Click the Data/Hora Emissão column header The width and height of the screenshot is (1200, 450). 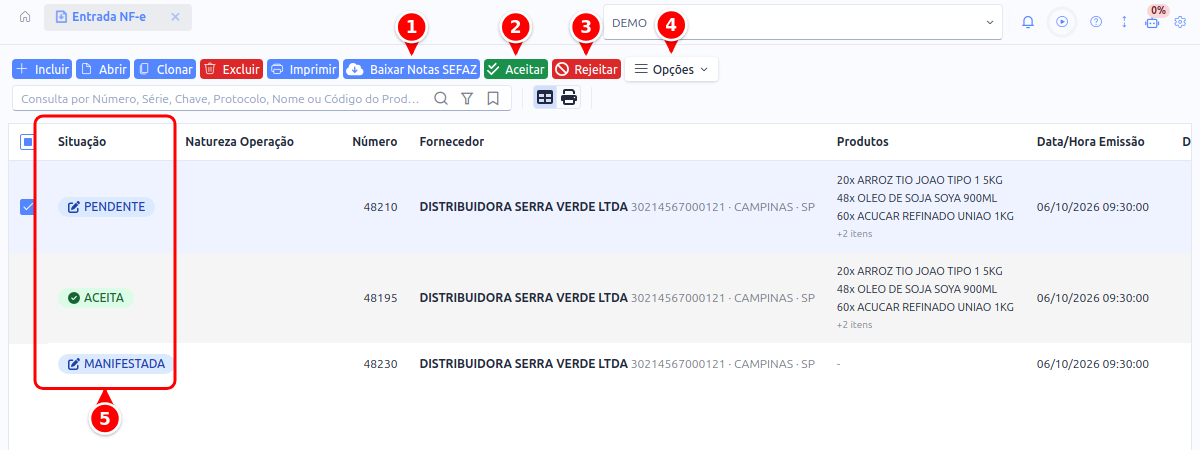[1091, 142]
